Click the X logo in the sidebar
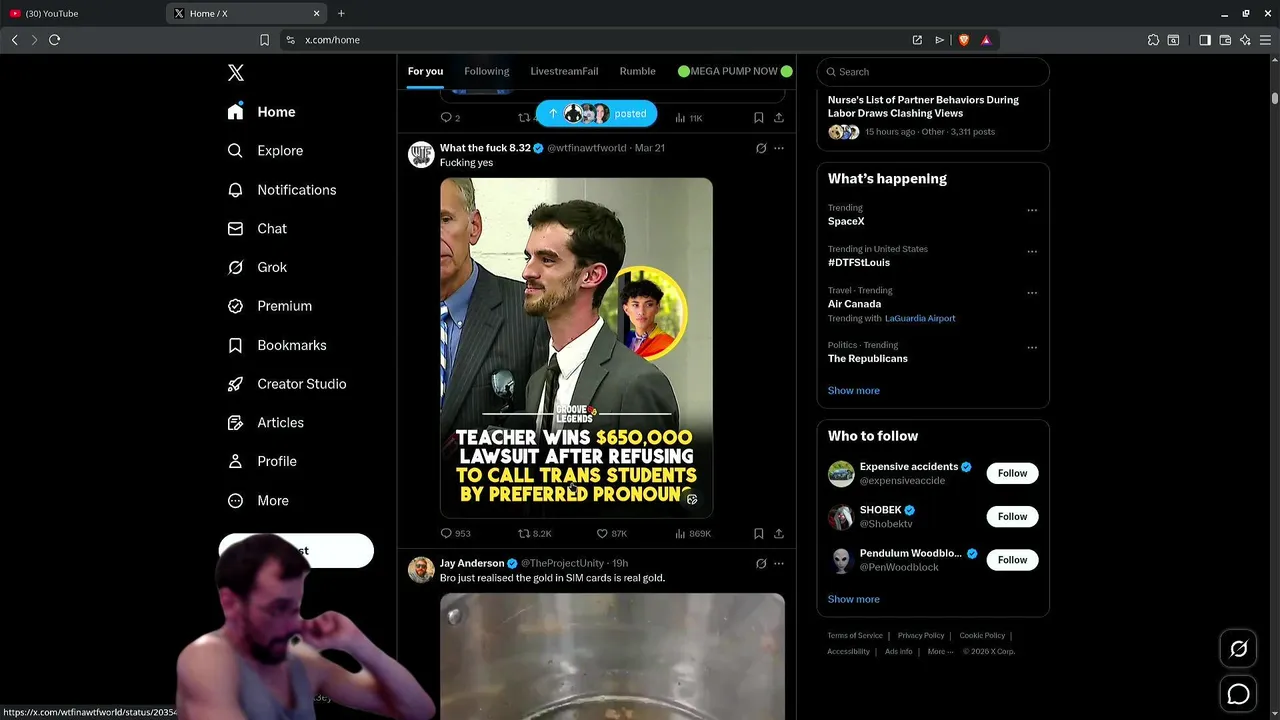 pyautogui.click(x=235, y=73)
